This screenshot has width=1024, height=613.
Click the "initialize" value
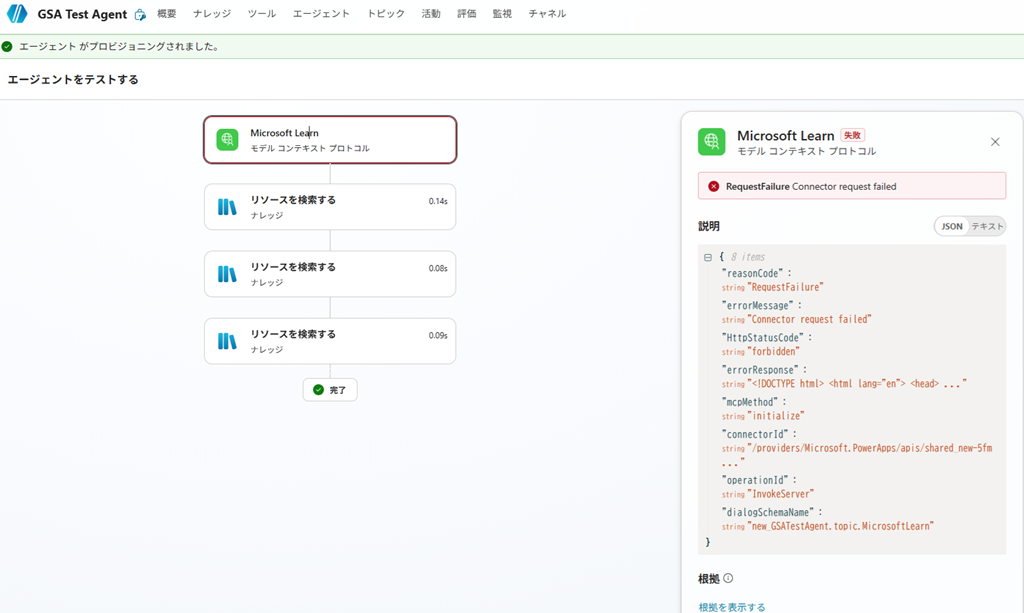tap(776, 415)
